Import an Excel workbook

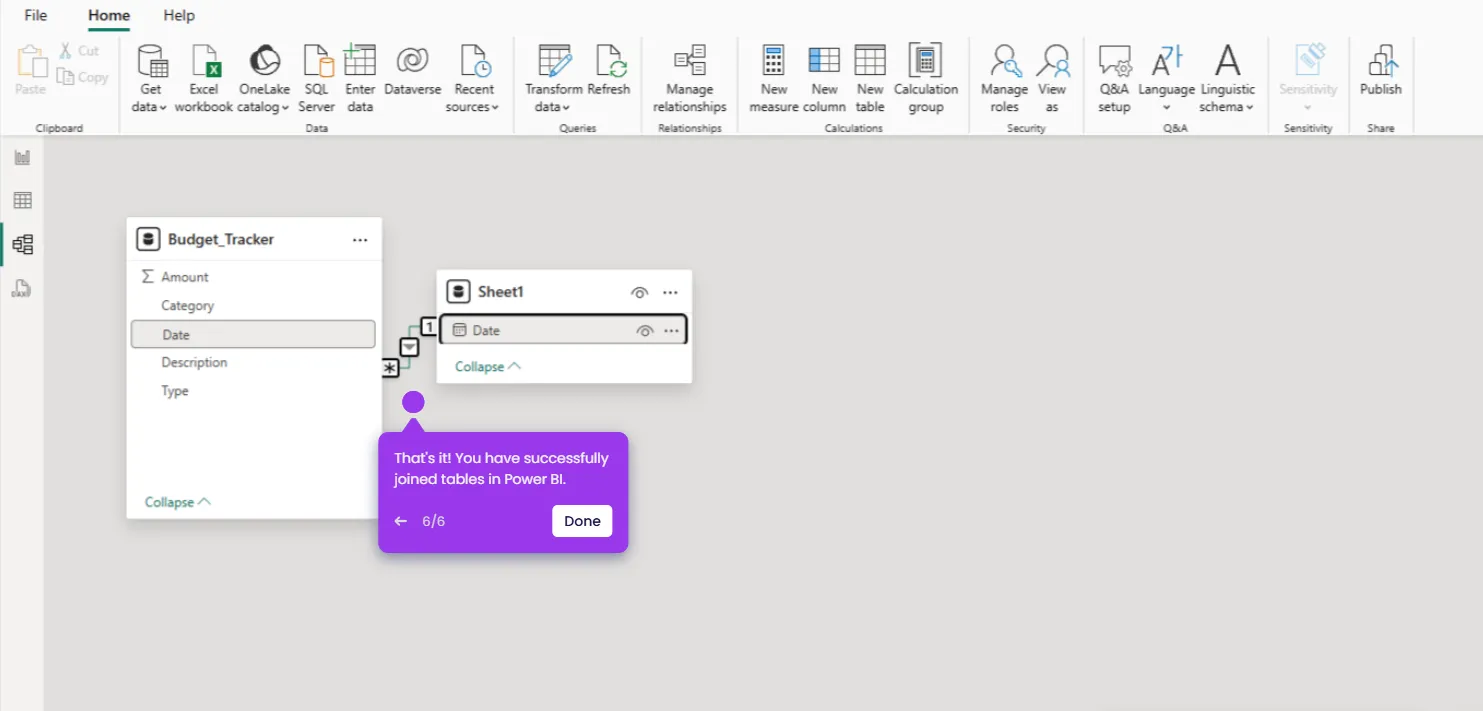click(204, 79)
